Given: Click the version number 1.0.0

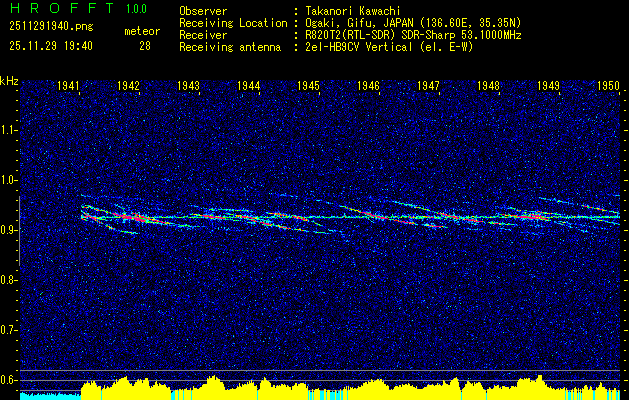Looking at the screenshot, I should (136, 9).
